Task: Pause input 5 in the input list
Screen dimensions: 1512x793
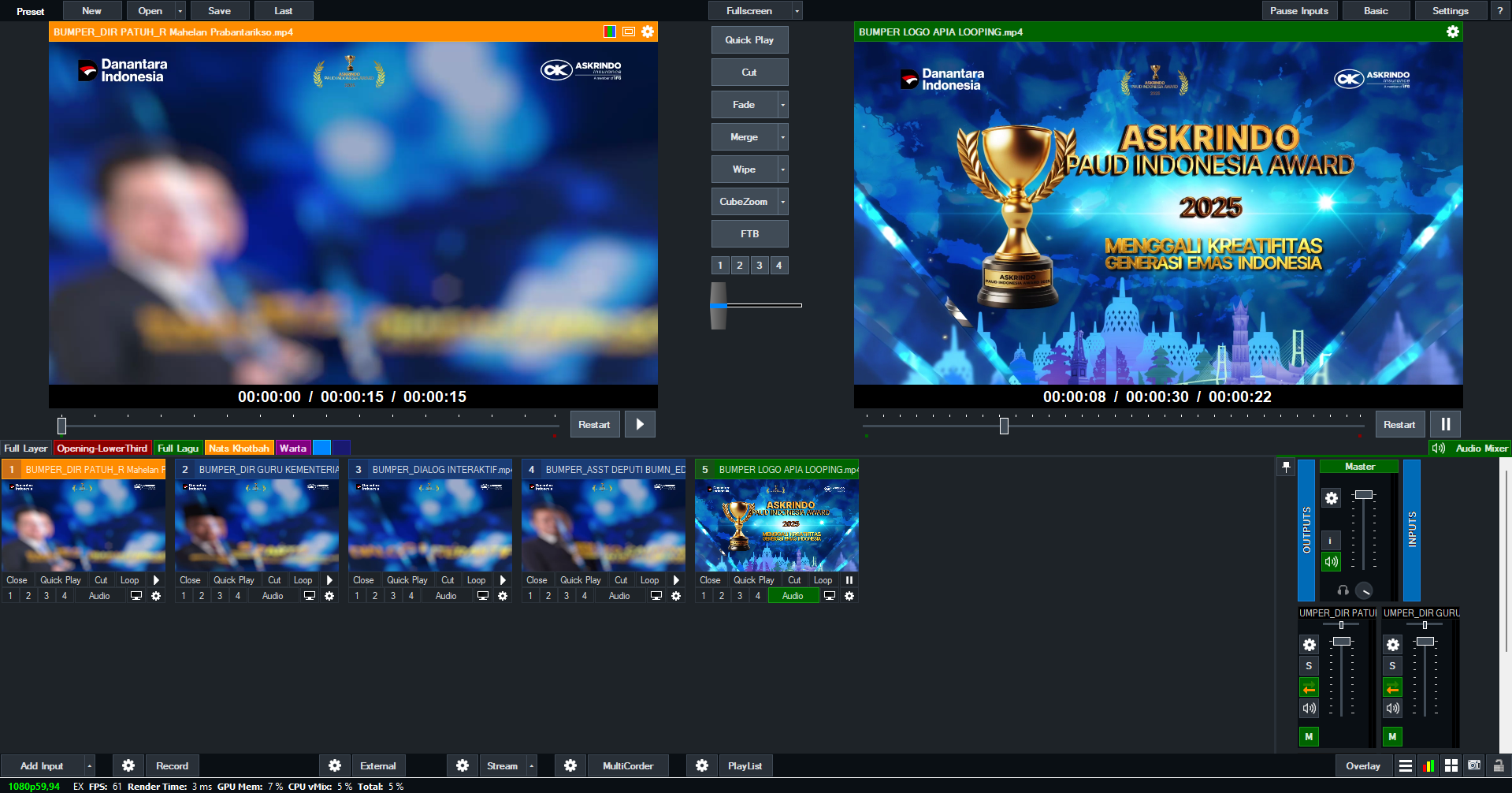Action: pos(849,580)
